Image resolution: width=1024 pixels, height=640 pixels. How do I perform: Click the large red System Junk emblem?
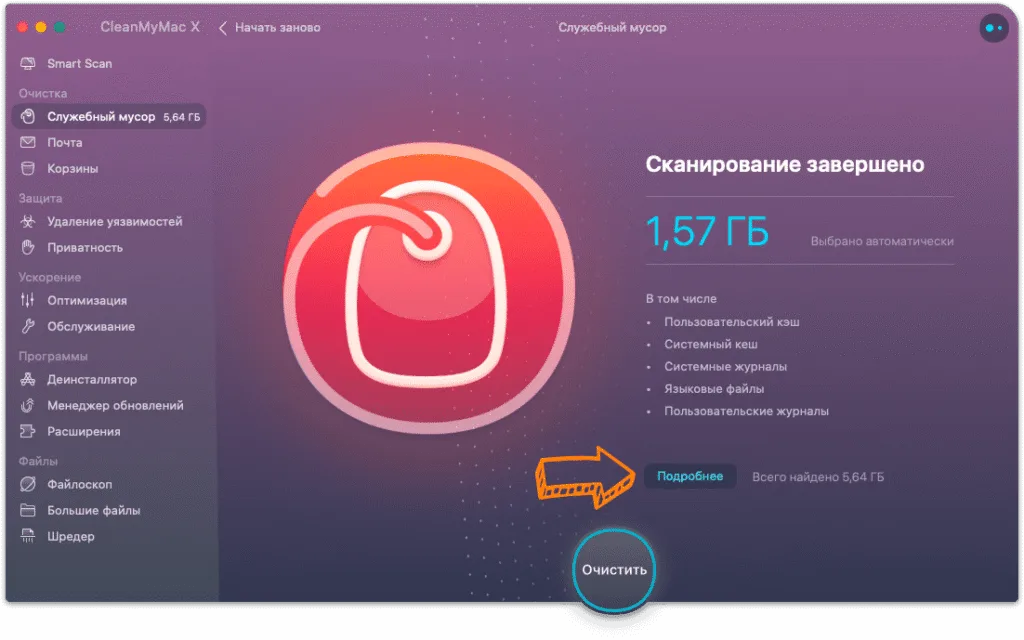pyautogui.click(x=429, y=288)
